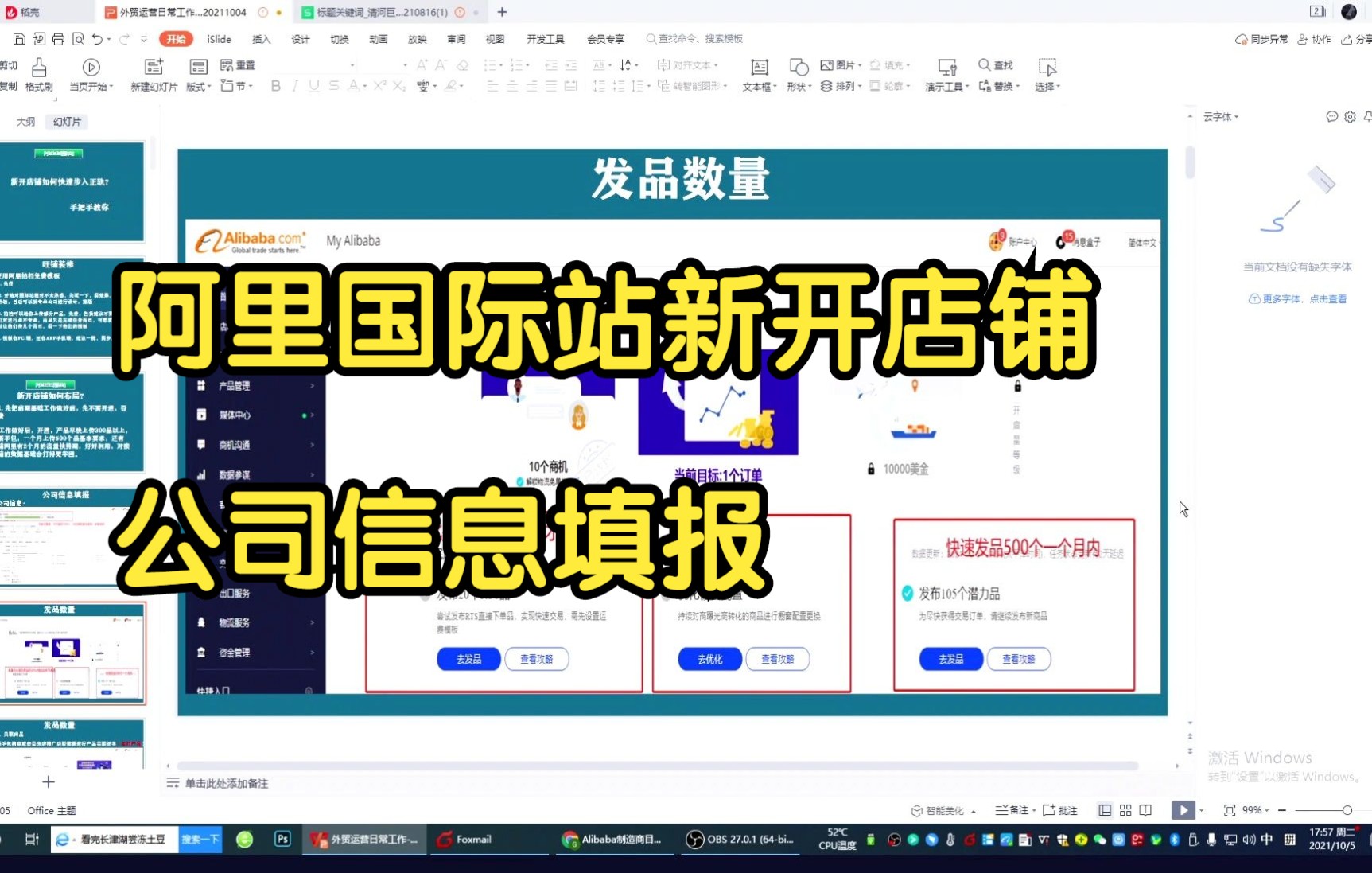Open the 开发工具 Developer ribbon tab
1372x873 pixels.
(545, 39)
